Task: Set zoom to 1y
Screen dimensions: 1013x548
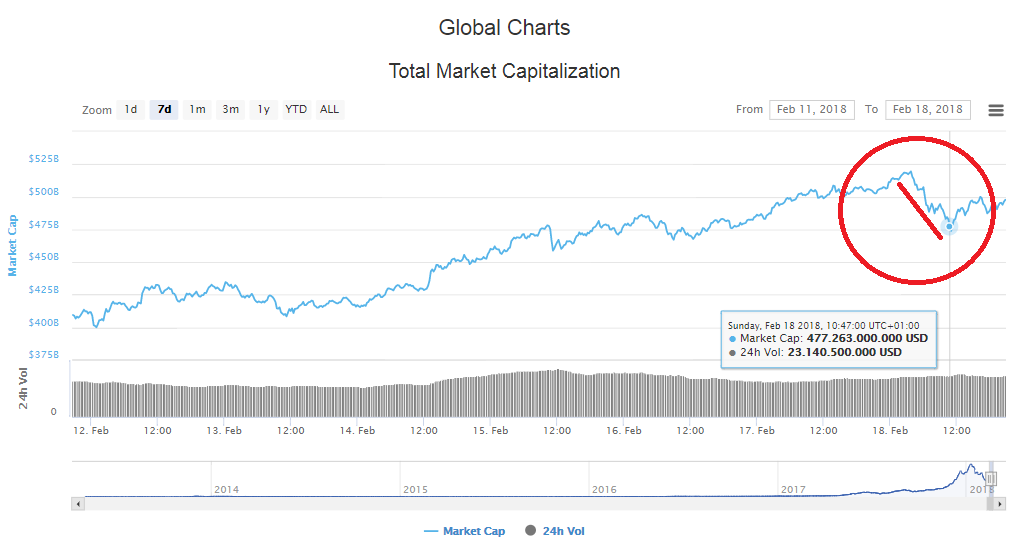Action: click(x=264, y=109)
